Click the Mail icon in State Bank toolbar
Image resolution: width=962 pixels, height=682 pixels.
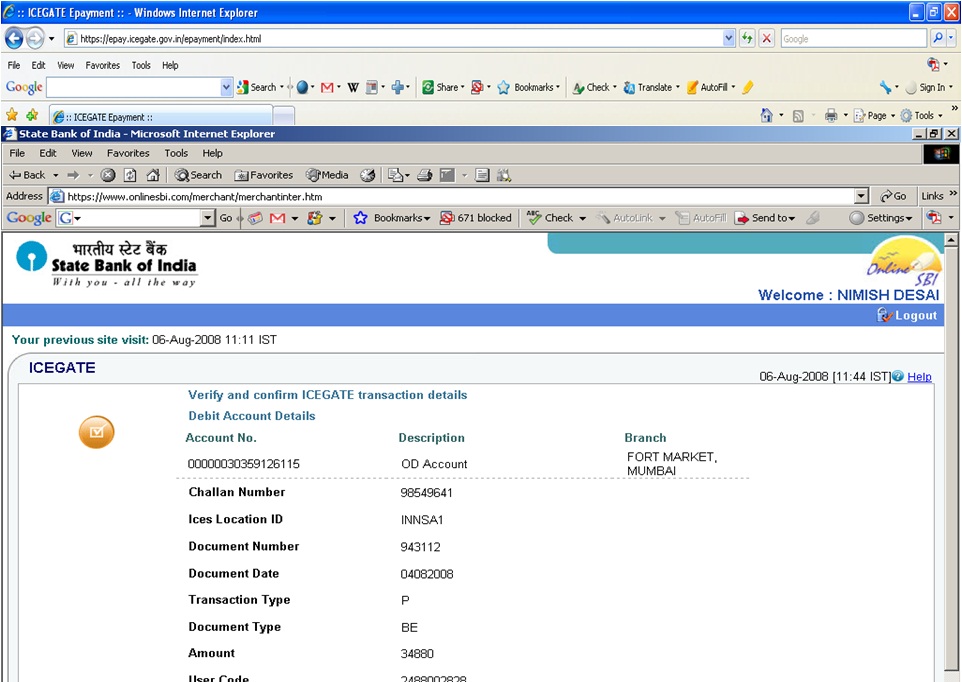398,175
